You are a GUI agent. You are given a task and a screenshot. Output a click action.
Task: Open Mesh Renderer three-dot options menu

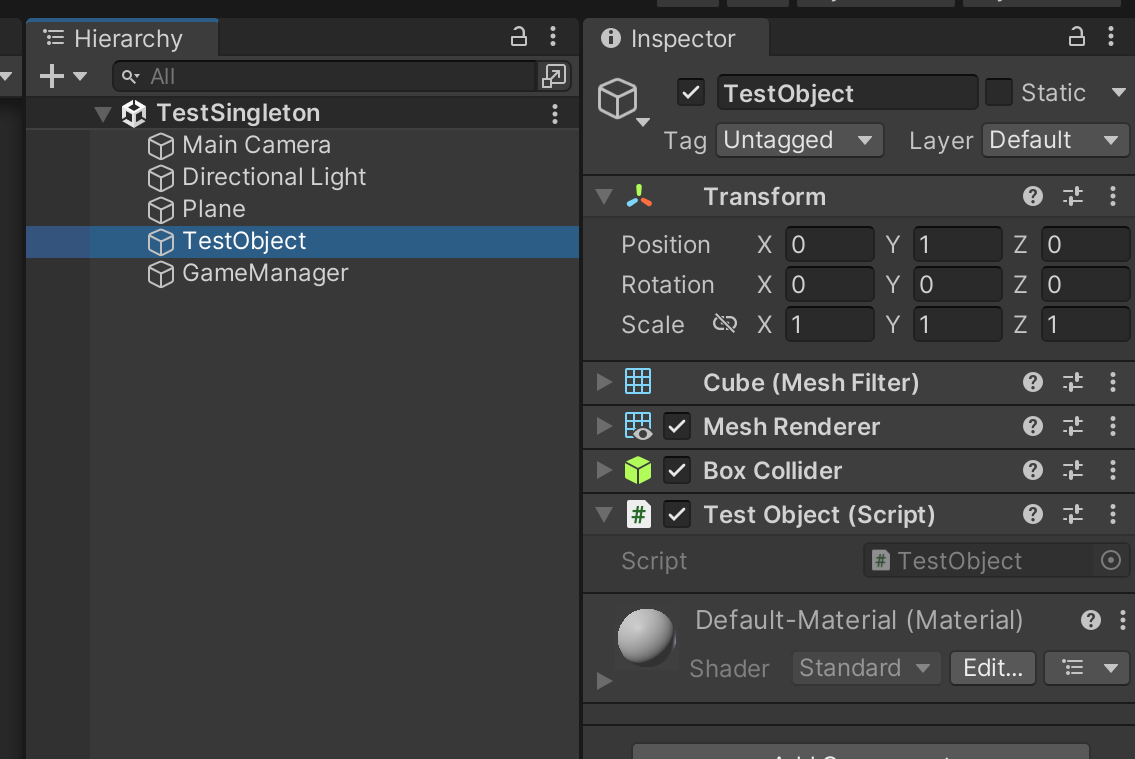pyautogui.click(x=1113, y=427)
